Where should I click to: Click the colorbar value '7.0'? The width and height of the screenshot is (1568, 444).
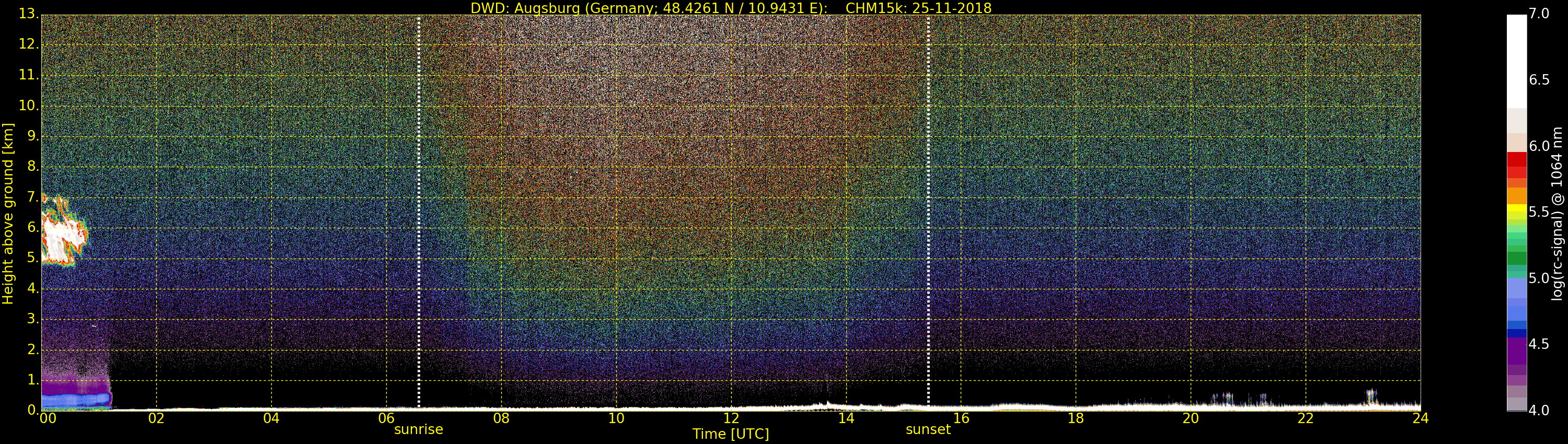click(1539, 14)
